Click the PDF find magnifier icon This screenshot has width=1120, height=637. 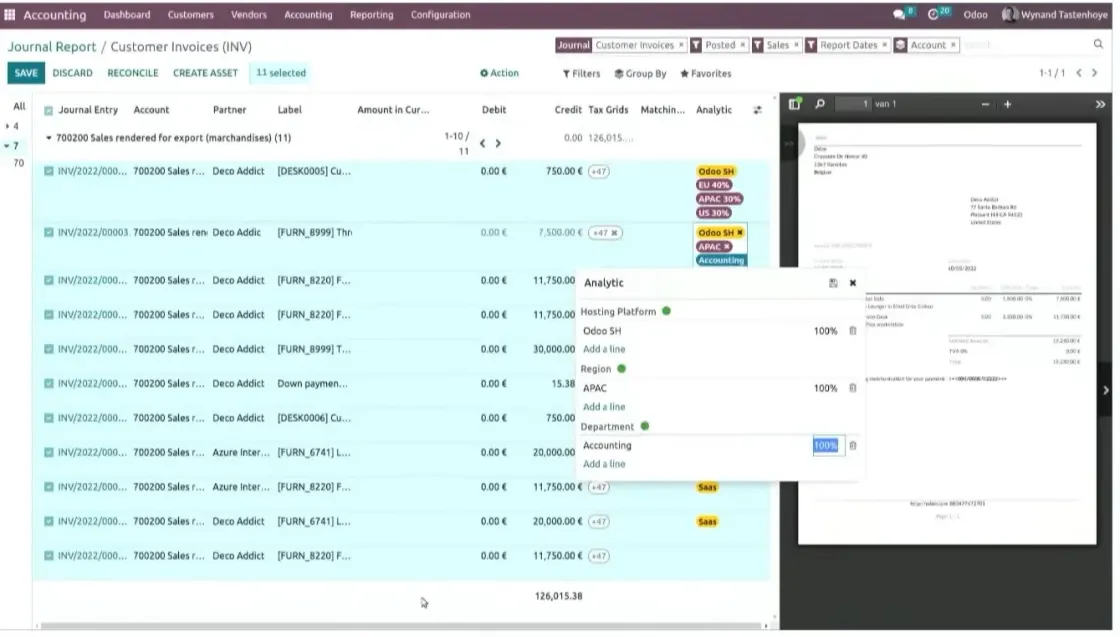(820, 104)
